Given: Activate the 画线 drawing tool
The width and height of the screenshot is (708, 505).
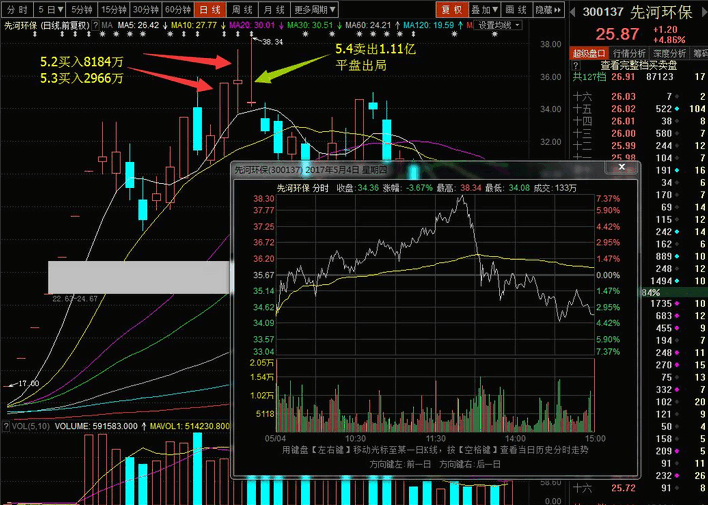Looking at the screenshot, I should pos(517,9).
